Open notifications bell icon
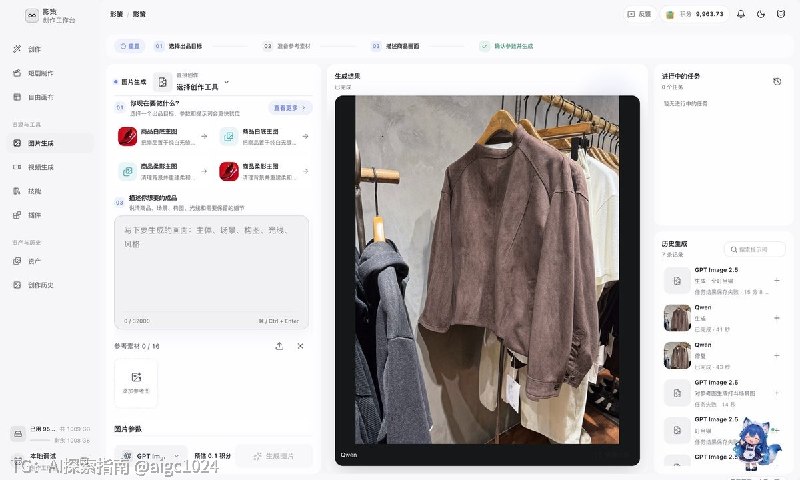This screenshot has height=480, width=800. (741, 14)
